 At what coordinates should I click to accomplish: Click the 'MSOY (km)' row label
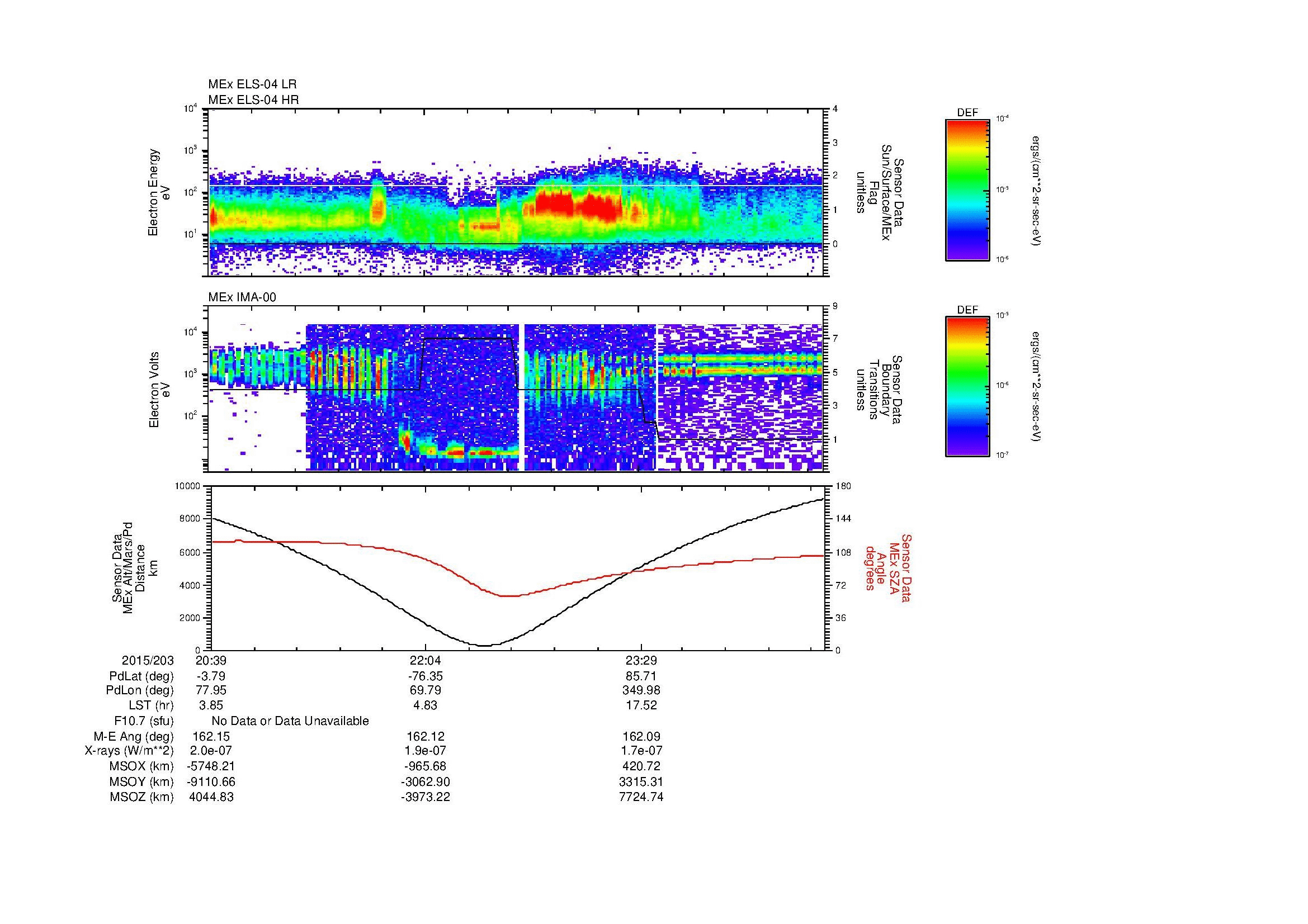[141, 782]
